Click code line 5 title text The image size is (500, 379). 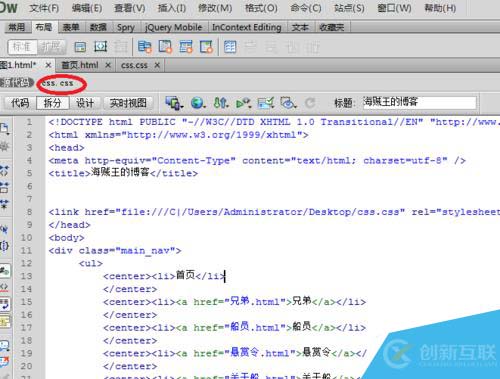(x=120, y=173)
